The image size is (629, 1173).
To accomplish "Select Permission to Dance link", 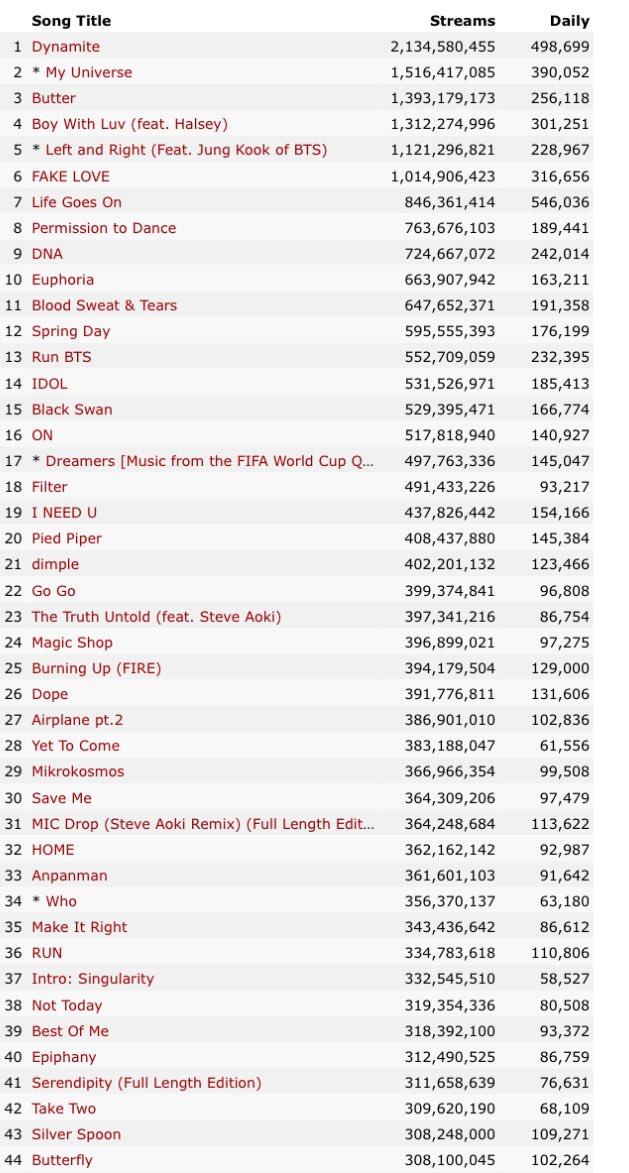I will tap(104, 228).
